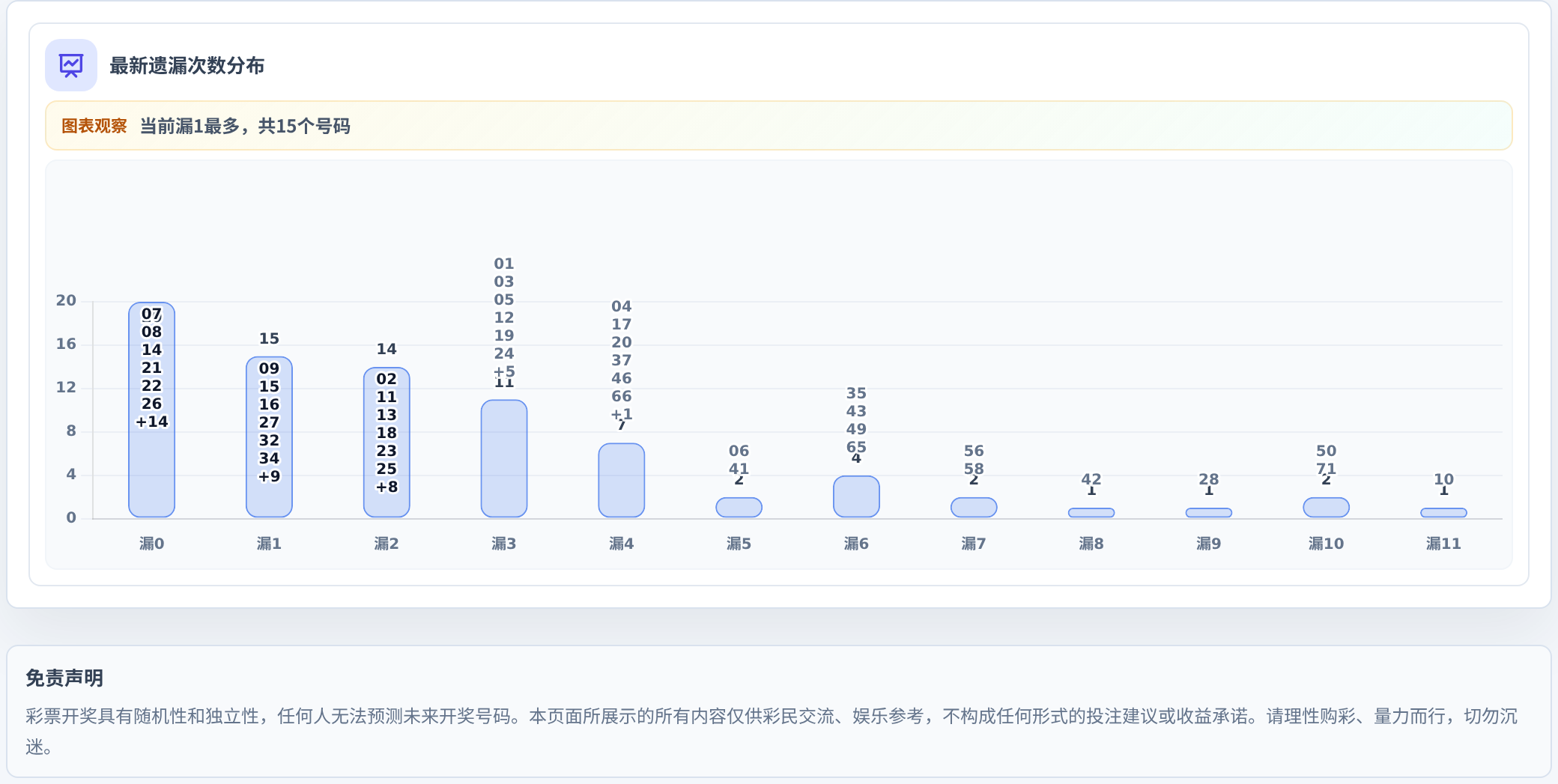Click the 漏6 x-axis label

pos(856,544)
